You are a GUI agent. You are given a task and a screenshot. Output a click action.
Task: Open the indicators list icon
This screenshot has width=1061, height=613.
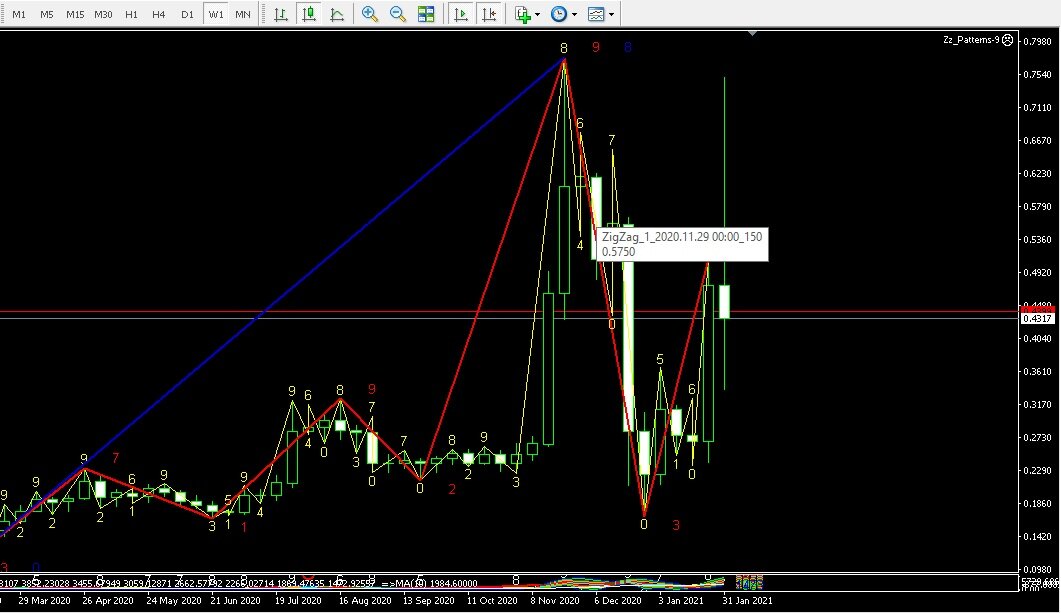coord(522,14)
